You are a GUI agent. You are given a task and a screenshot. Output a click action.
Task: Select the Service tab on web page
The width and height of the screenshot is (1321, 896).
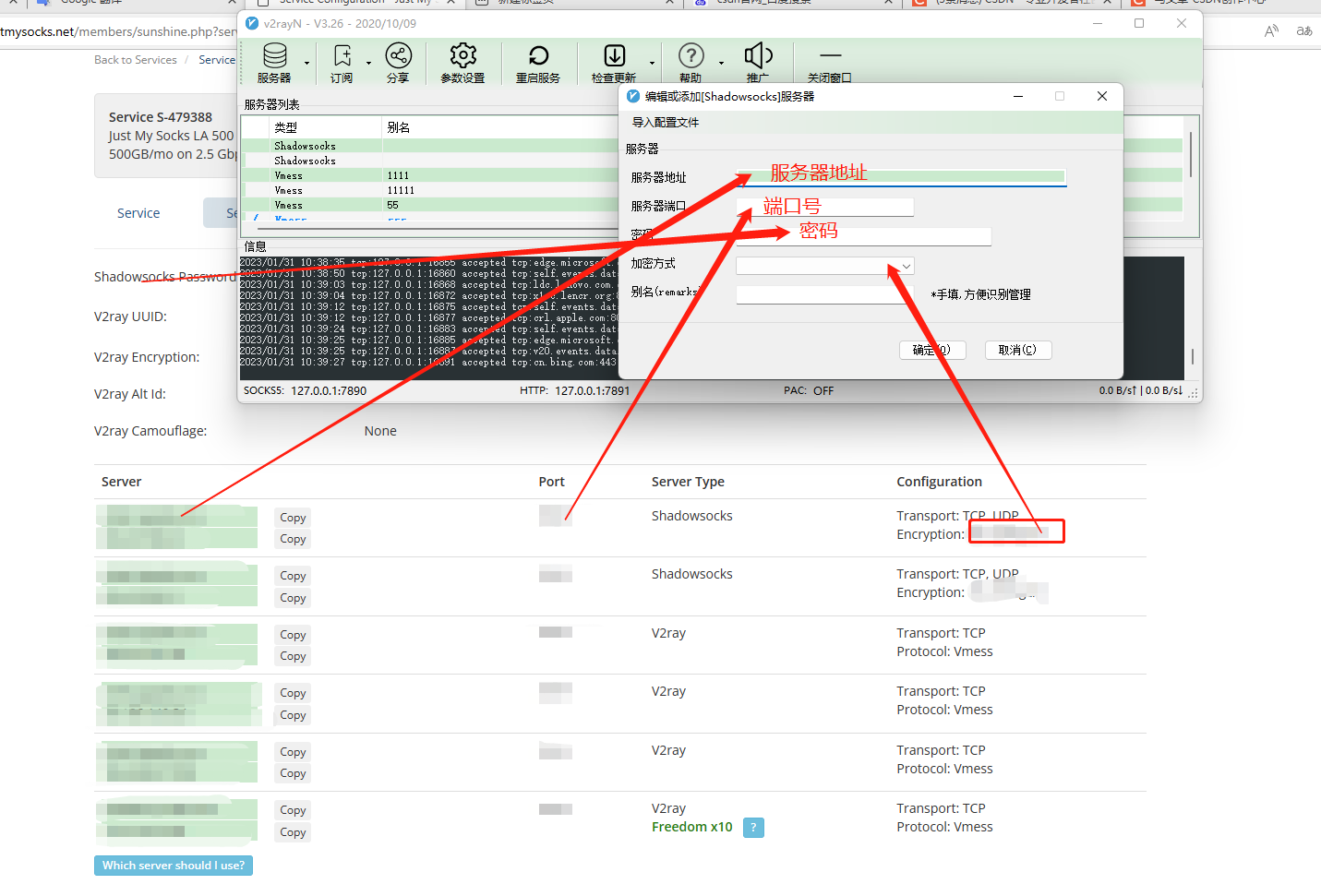[x=138, y=213]
